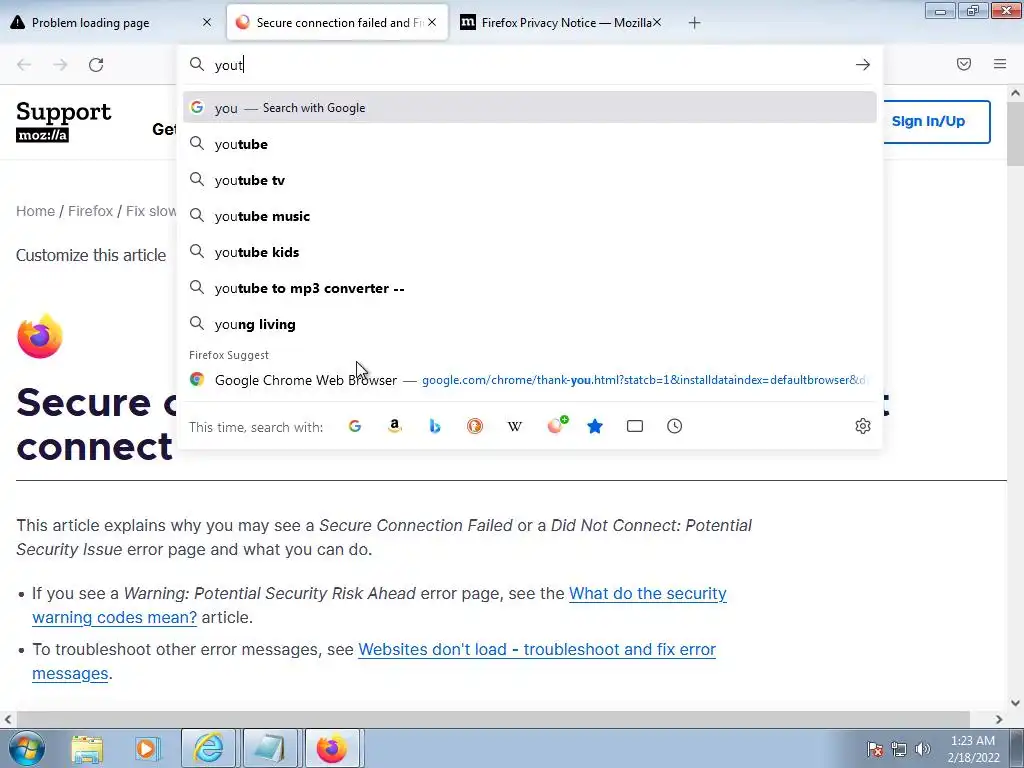Search with DuckDuckGo one-off icon
The height and width of the screenshot is (768, 1024).
click(x=475, y=426)
